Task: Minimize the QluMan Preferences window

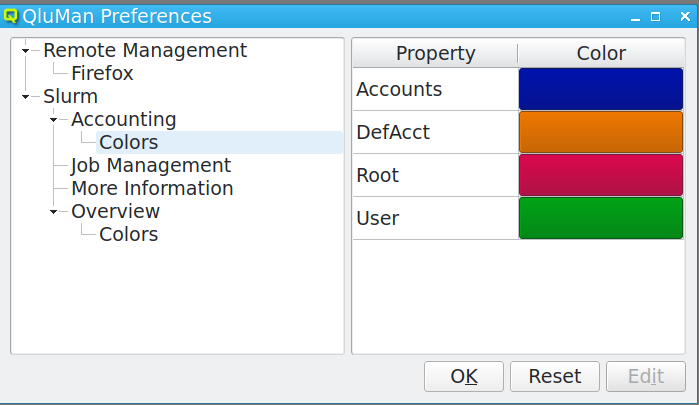Action: click(x=635, y=17)
